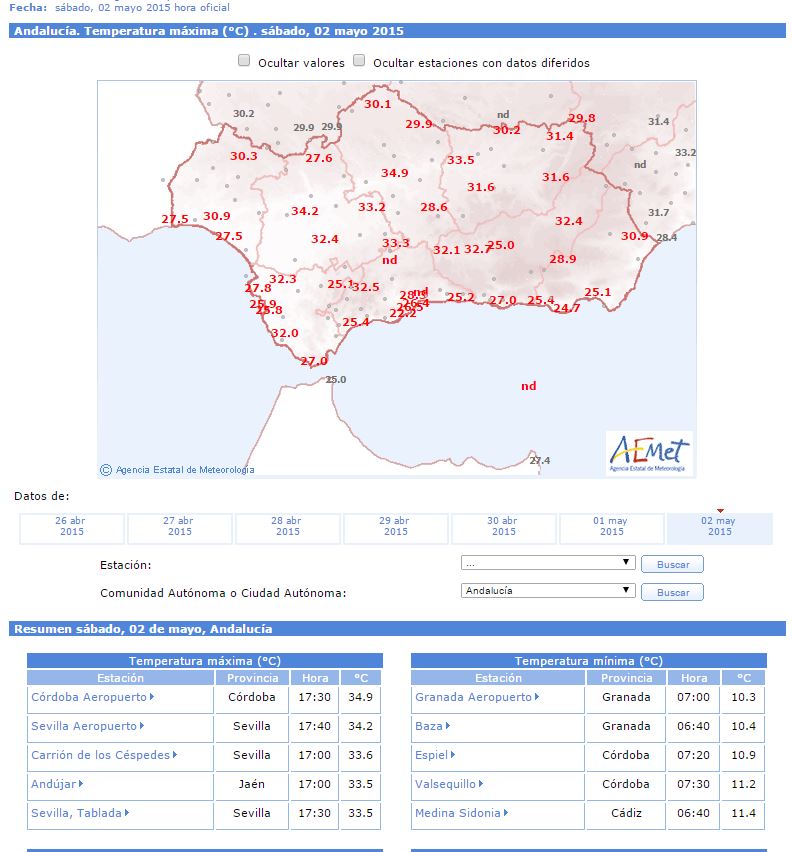Click the Cádiz province cell

(626, 813)
